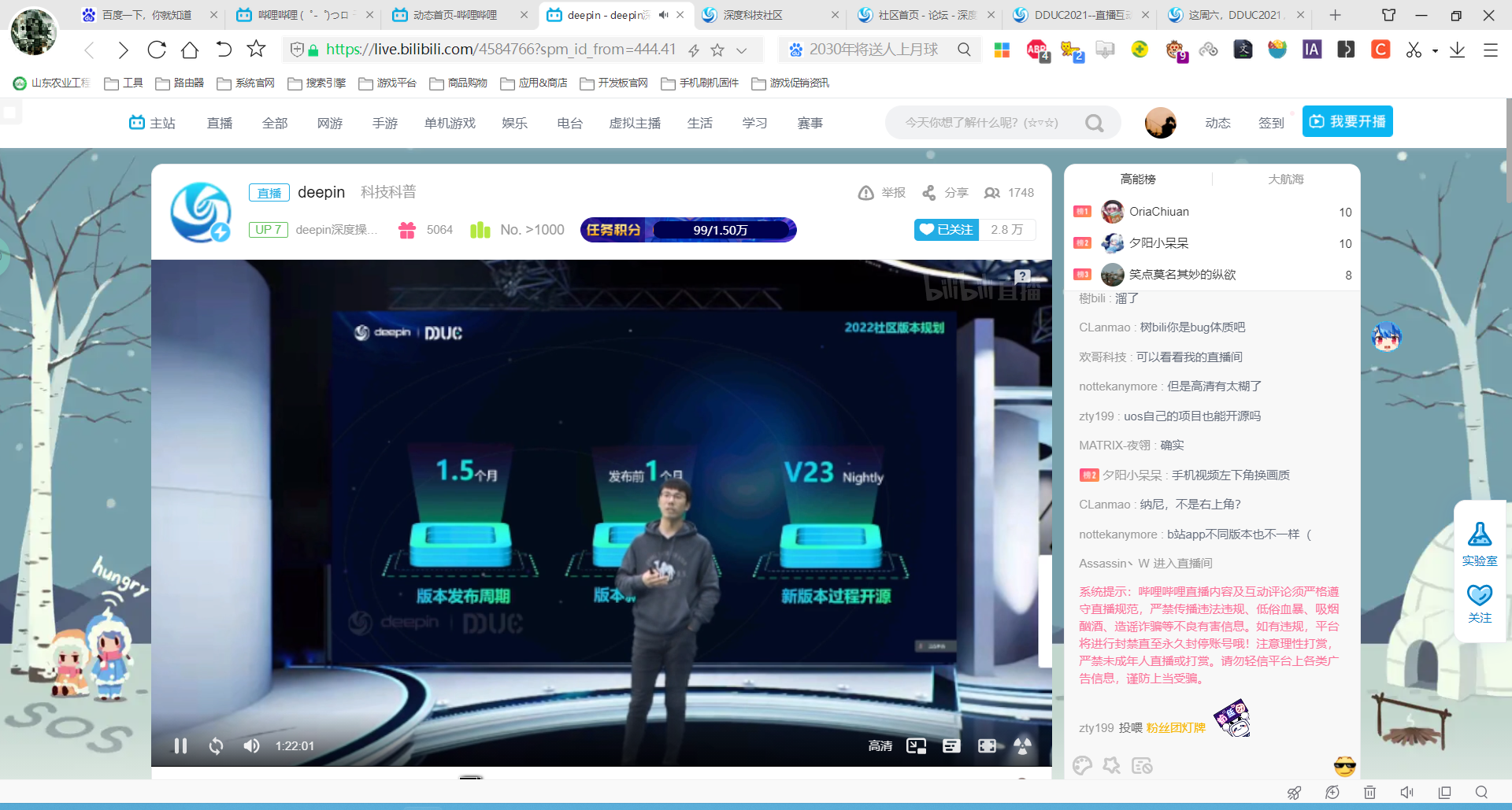This screenshot has height=810, width=1512.
Task: Select 虚拟主播 in the top navigation menu
Action: [x=635, y=123]
